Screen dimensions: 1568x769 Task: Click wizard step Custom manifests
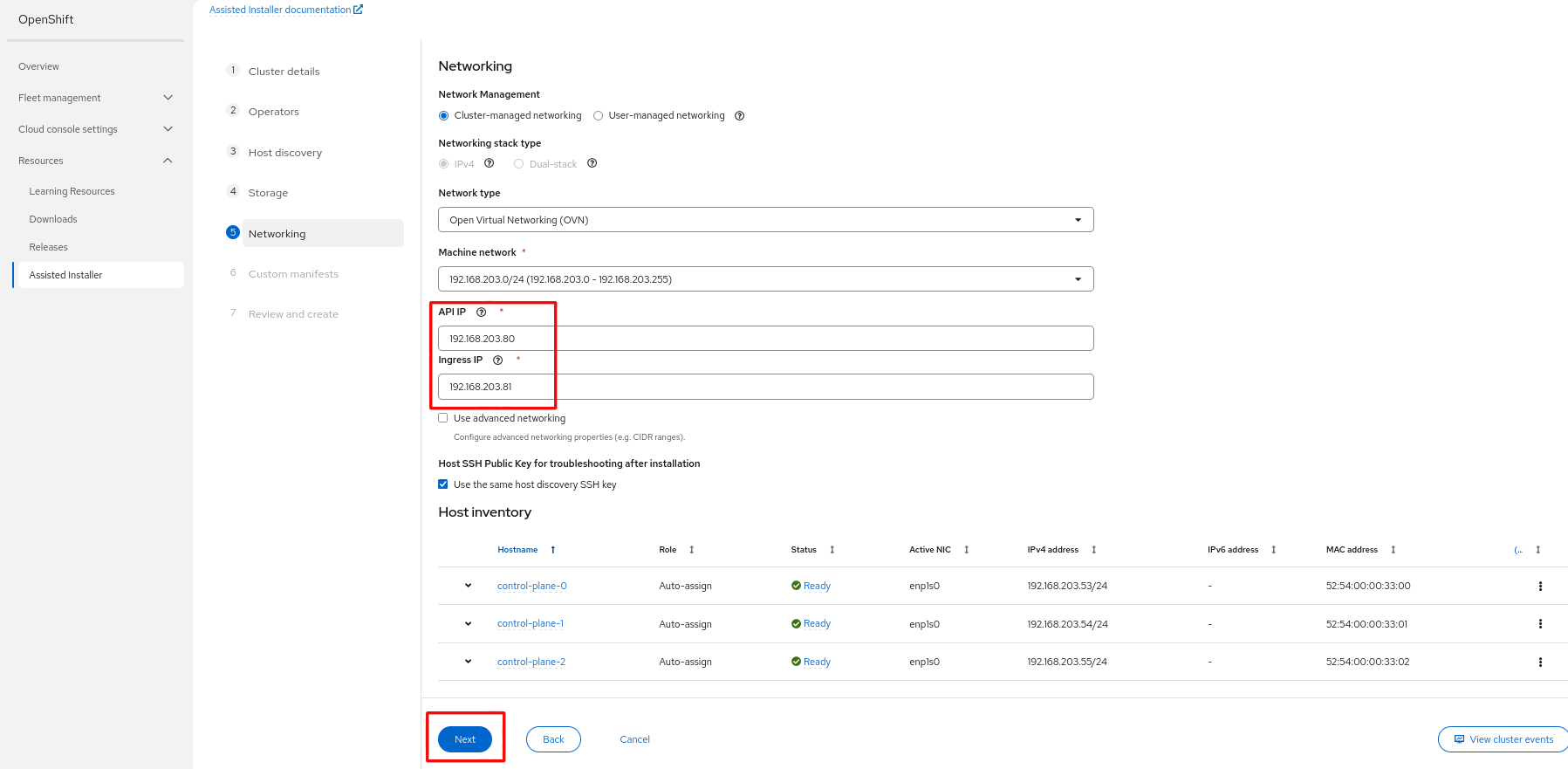click(293, 274)
